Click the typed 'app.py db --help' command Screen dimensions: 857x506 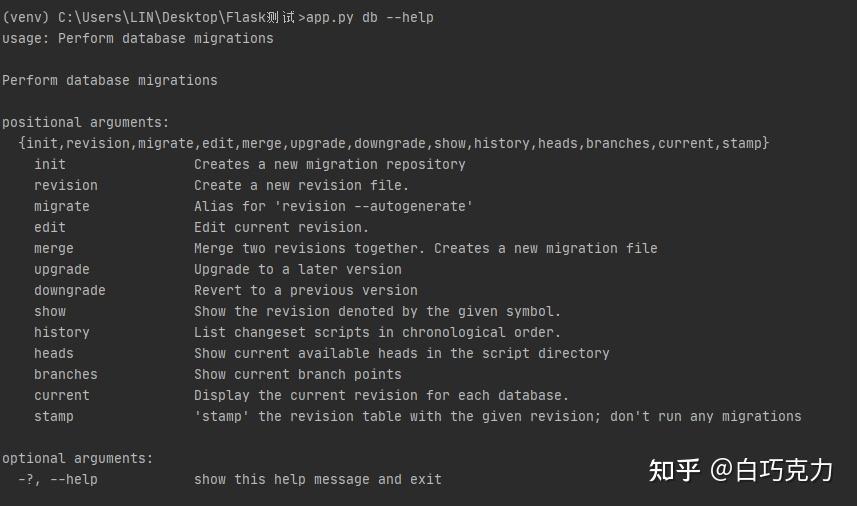(370, 17)
